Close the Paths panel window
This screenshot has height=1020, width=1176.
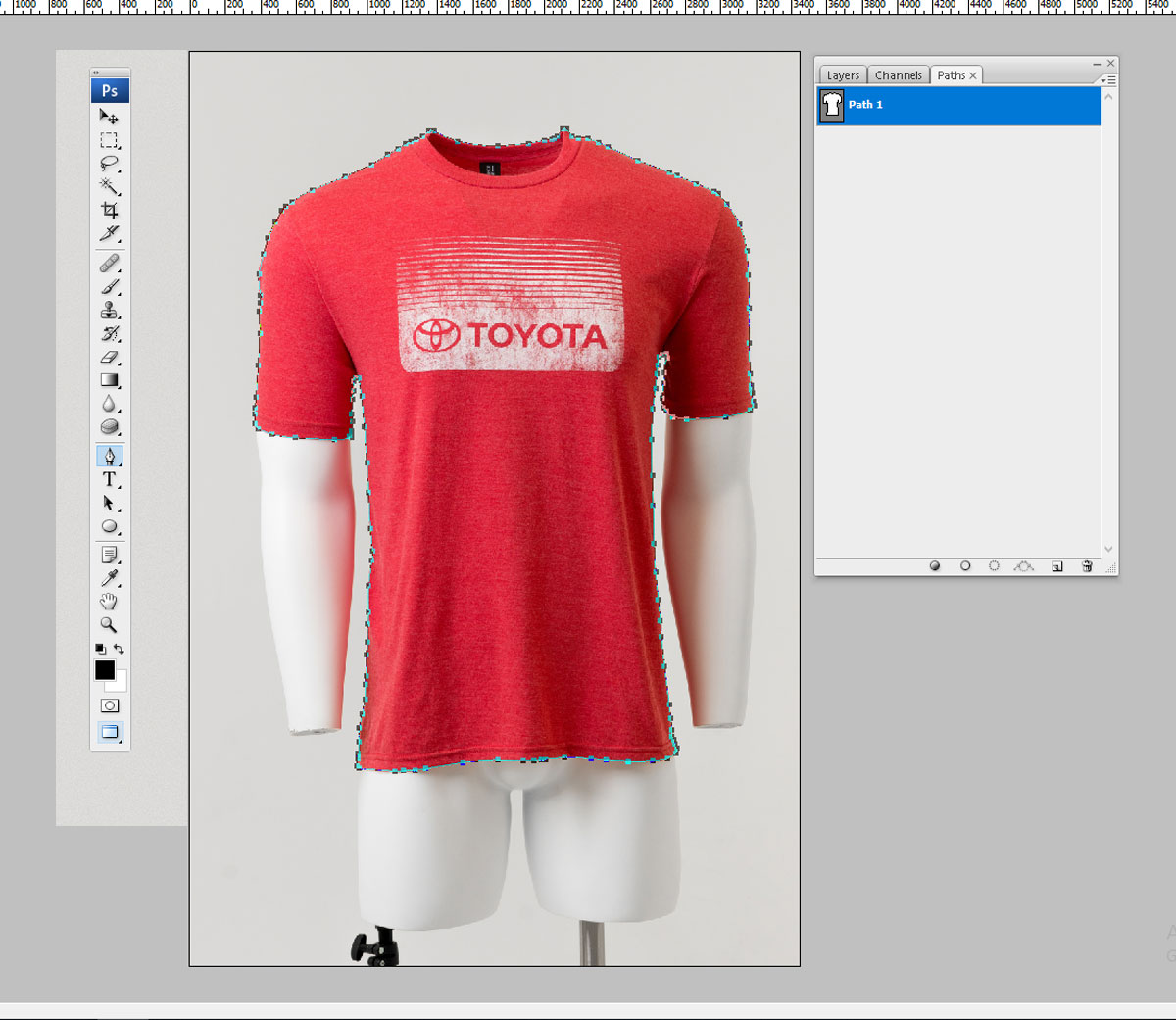[x=1110, y=64]
